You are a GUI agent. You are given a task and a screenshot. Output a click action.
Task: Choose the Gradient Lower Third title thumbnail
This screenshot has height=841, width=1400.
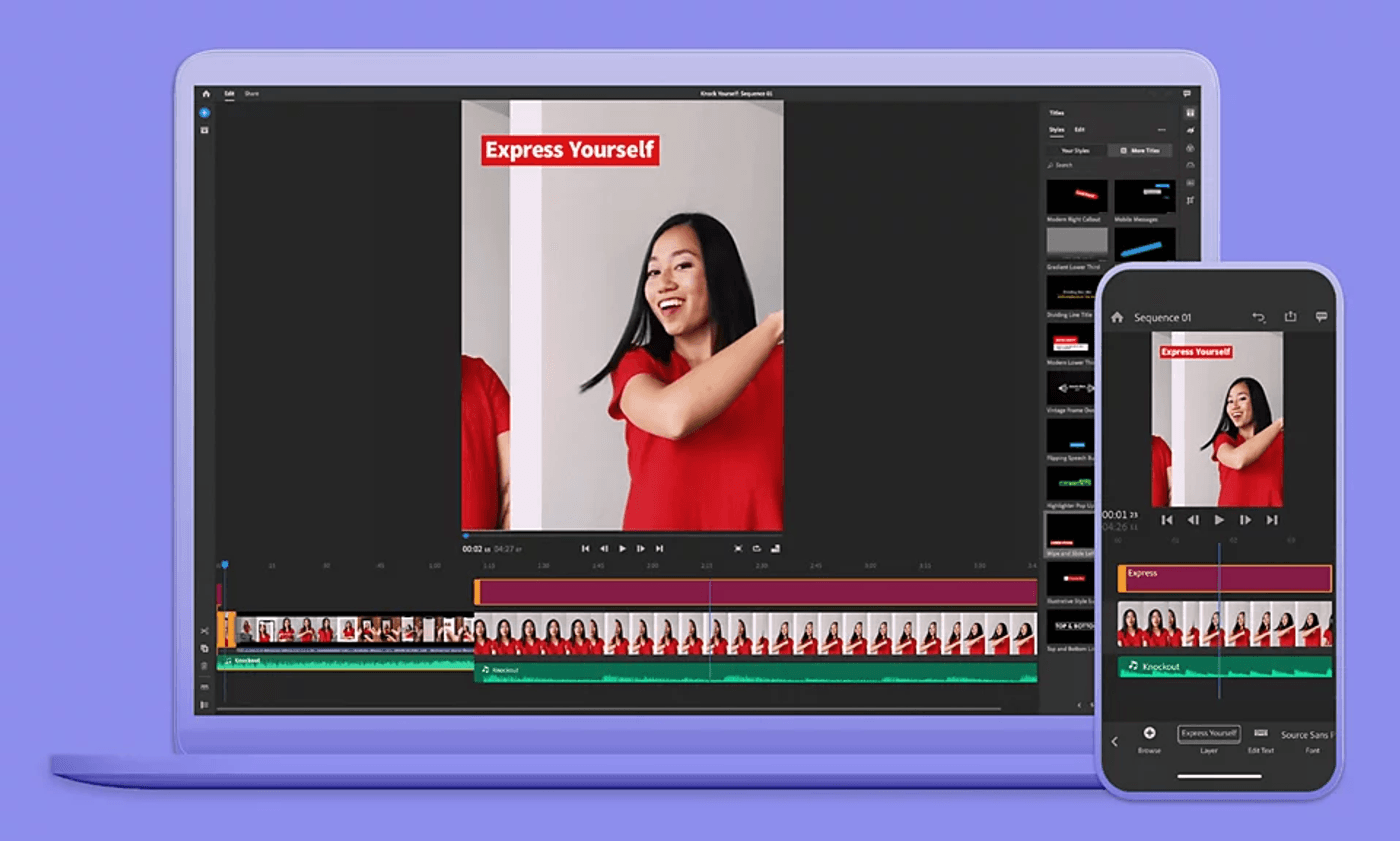click(1077, 244)
